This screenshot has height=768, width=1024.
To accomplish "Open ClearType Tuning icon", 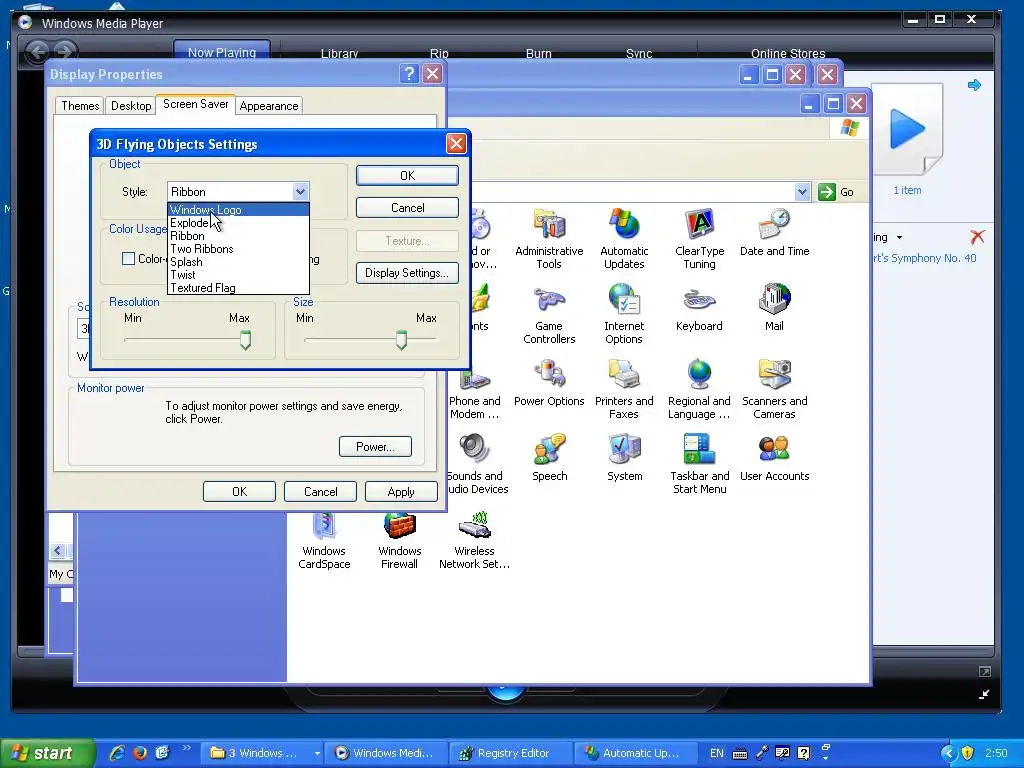I will (699, 238).
